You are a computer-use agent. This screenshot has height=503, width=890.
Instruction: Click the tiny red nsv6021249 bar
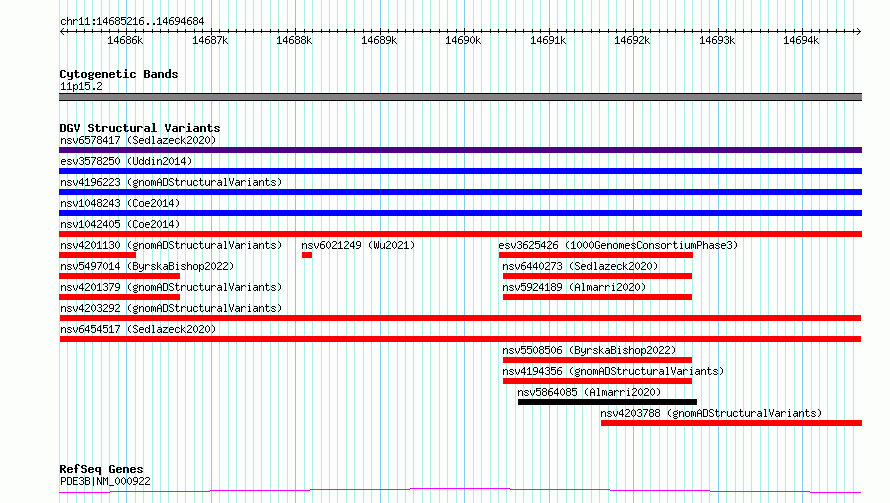pyautogui.click(x=307, y=255)
